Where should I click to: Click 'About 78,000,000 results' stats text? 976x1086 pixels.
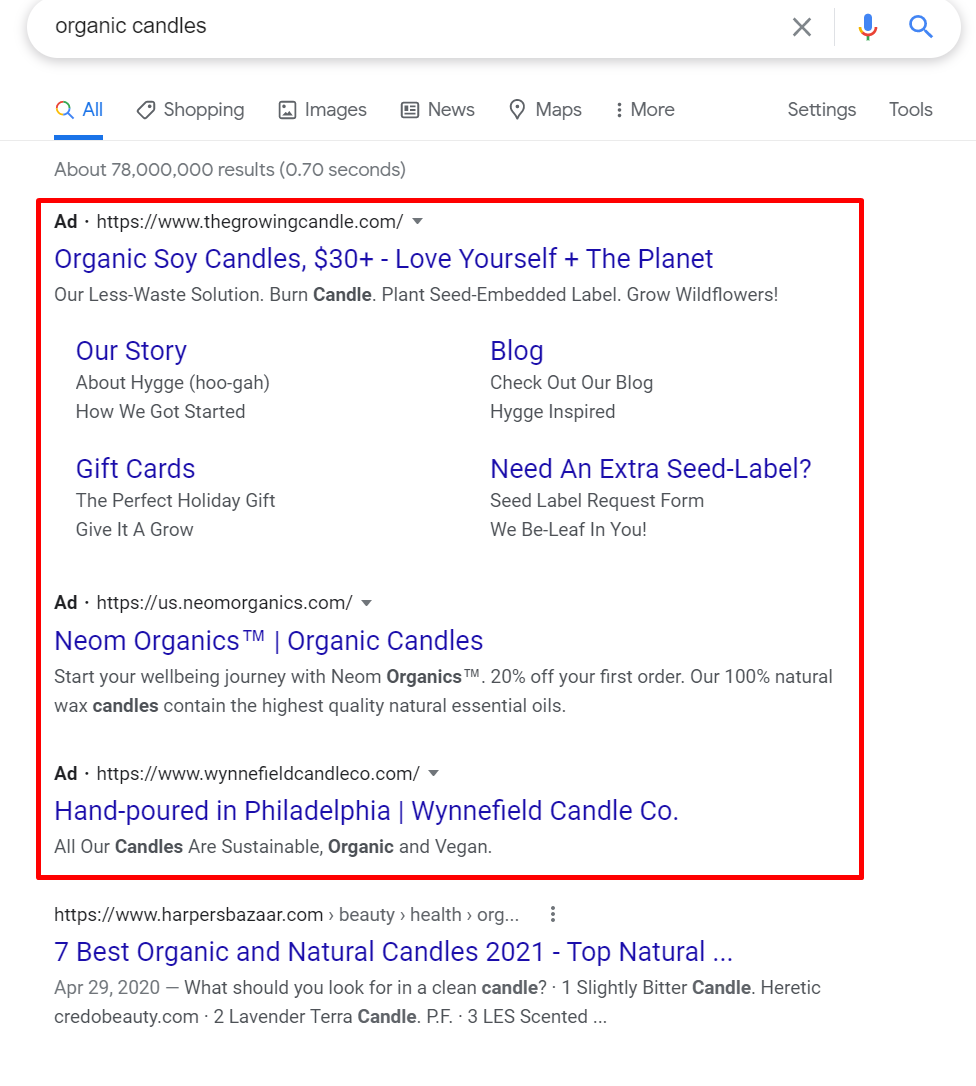tap(230, 170)
